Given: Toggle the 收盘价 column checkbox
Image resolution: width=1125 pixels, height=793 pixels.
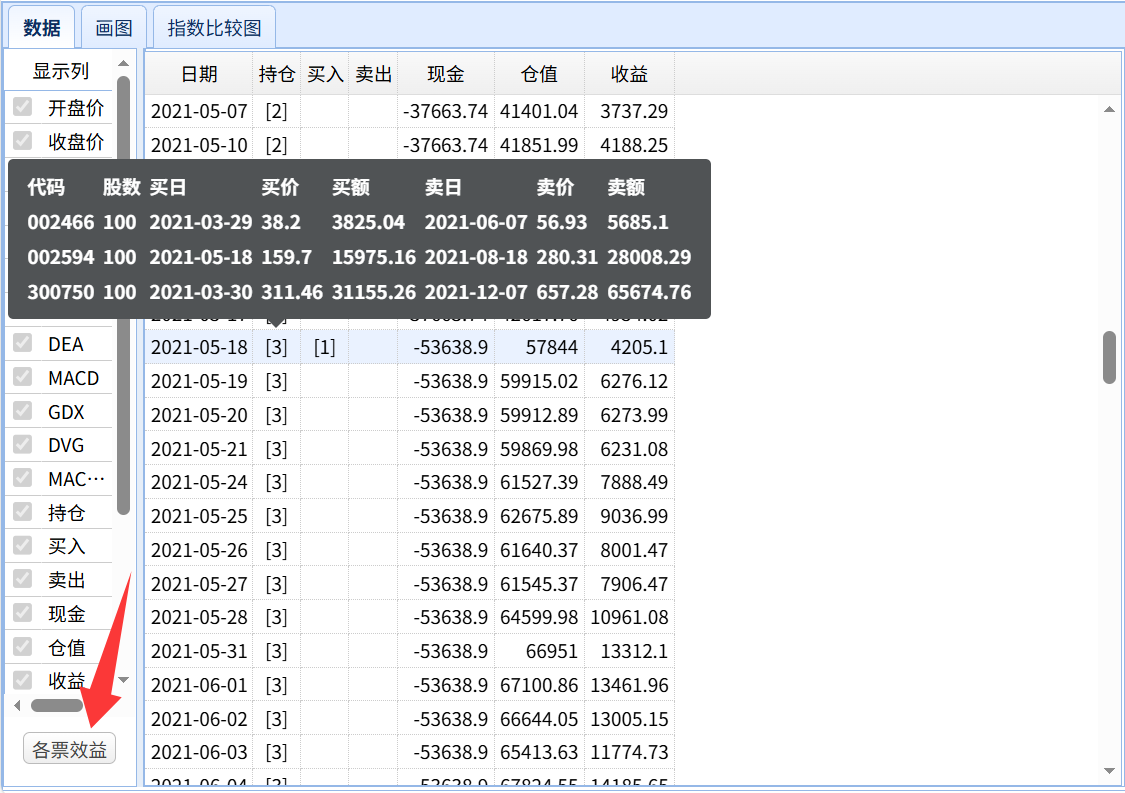Looking at the screenshot, I should (22, 142).
